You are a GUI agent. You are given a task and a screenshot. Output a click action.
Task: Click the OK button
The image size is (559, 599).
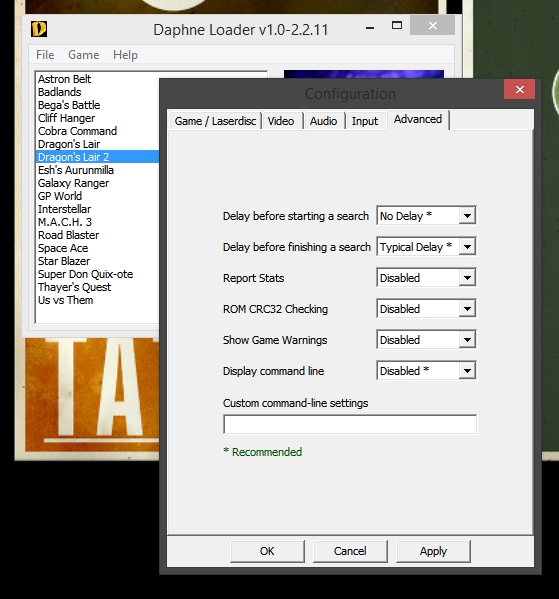tap(267, 551)
